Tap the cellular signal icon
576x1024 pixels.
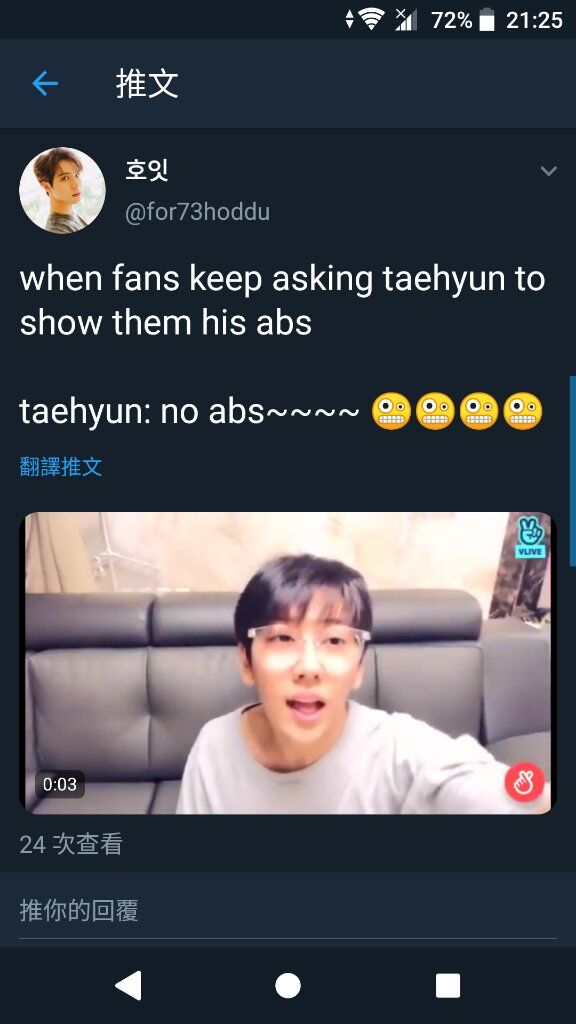point(406,20)
